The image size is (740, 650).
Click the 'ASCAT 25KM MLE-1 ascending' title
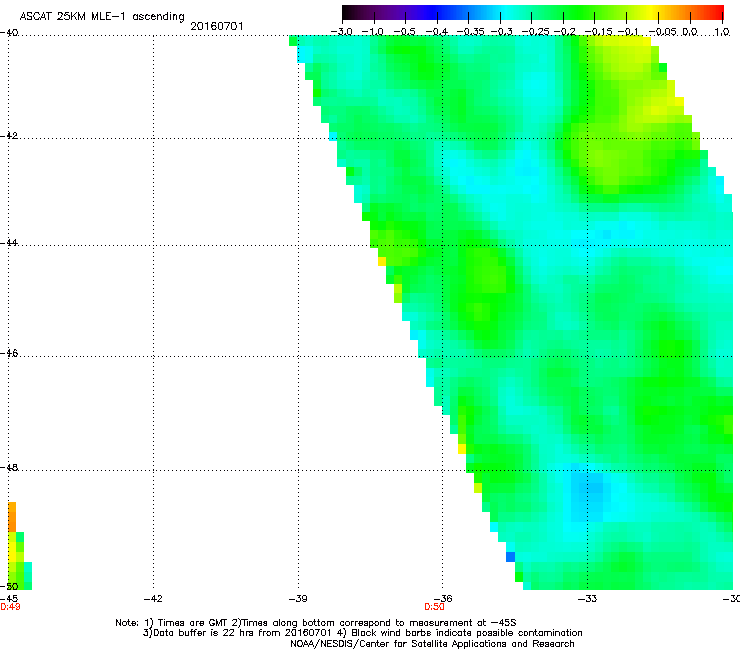[x=102, y=17]
